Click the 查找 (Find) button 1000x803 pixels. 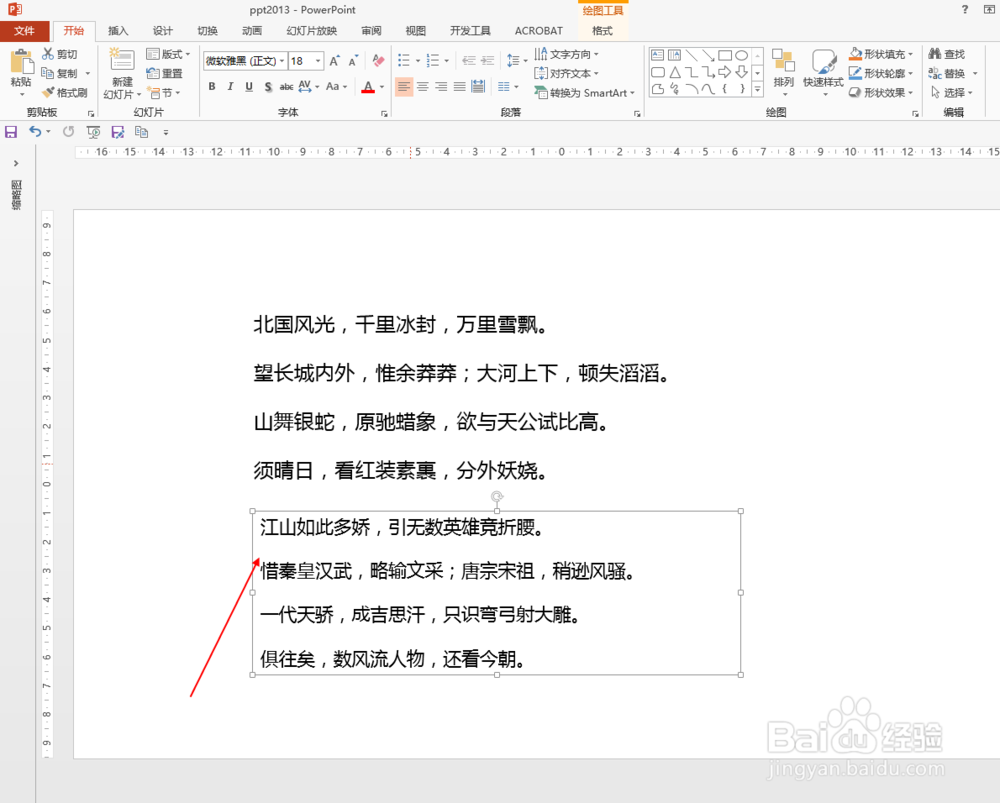coord(946,54)
